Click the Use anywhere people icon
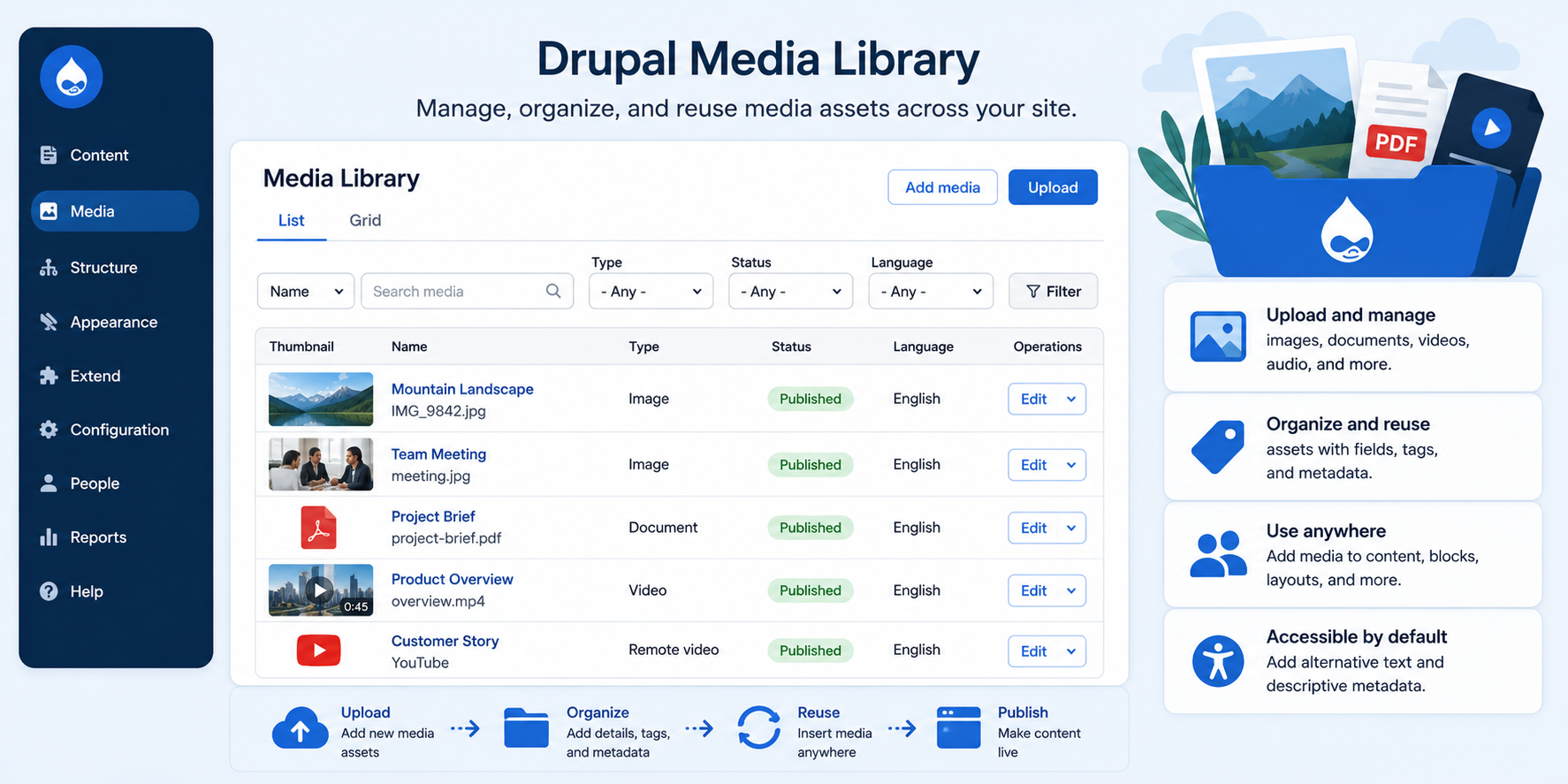1568x784 pixels. [1218, 554]
